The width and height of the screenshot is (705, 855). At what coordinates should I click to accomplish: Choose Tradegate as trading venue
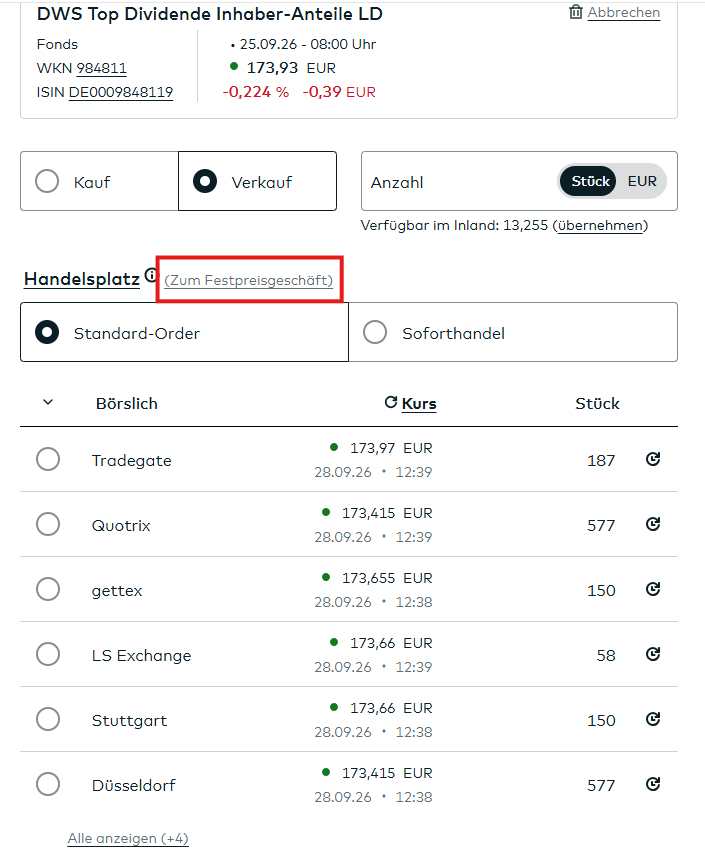(48, 459)
